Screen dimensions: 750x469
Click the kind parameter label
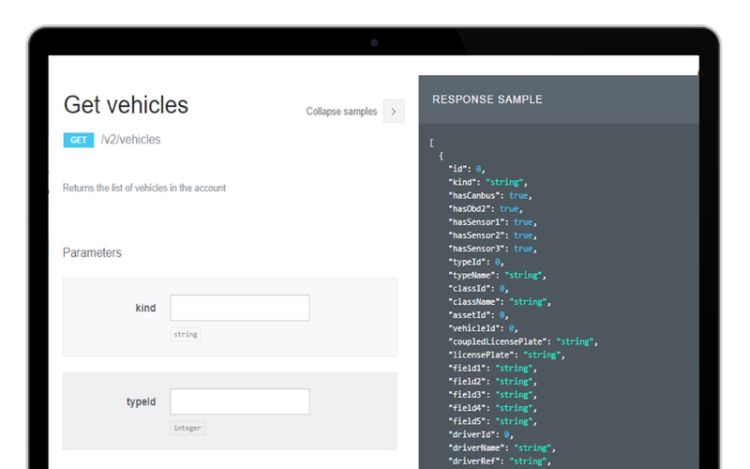[145, 308]
